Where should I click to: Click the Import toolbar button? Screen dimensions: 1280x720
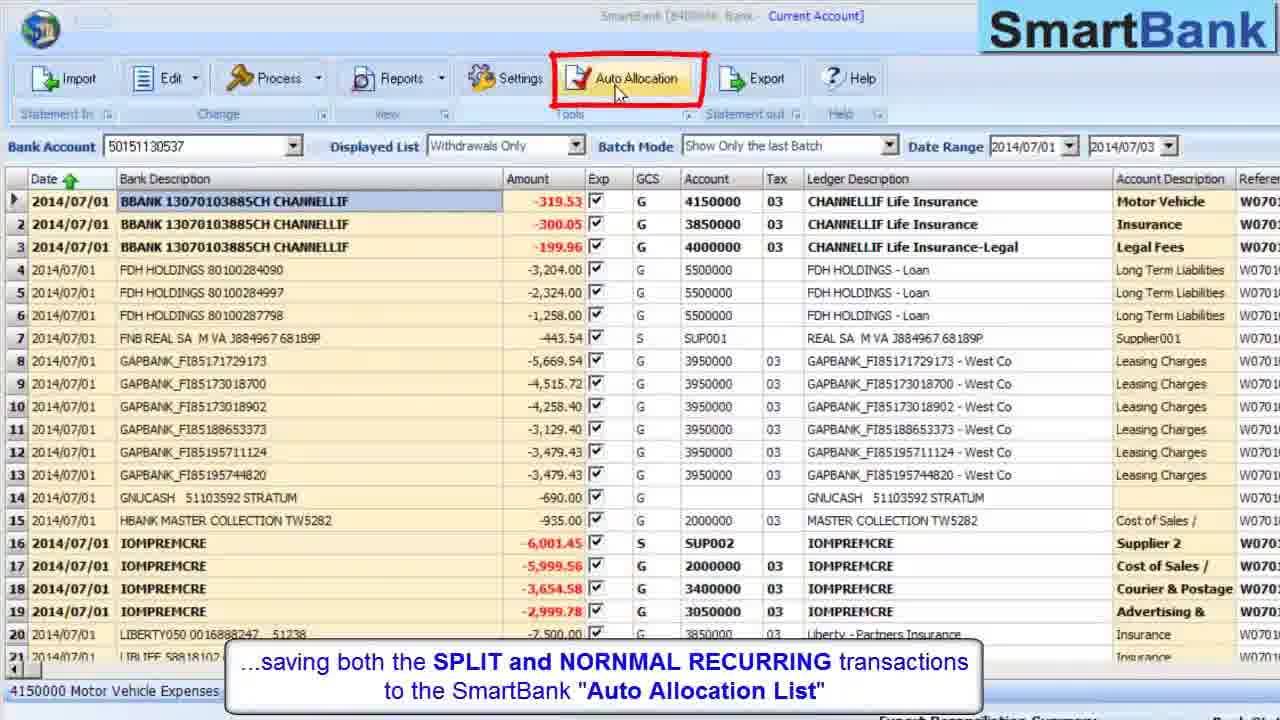point(64,78)
